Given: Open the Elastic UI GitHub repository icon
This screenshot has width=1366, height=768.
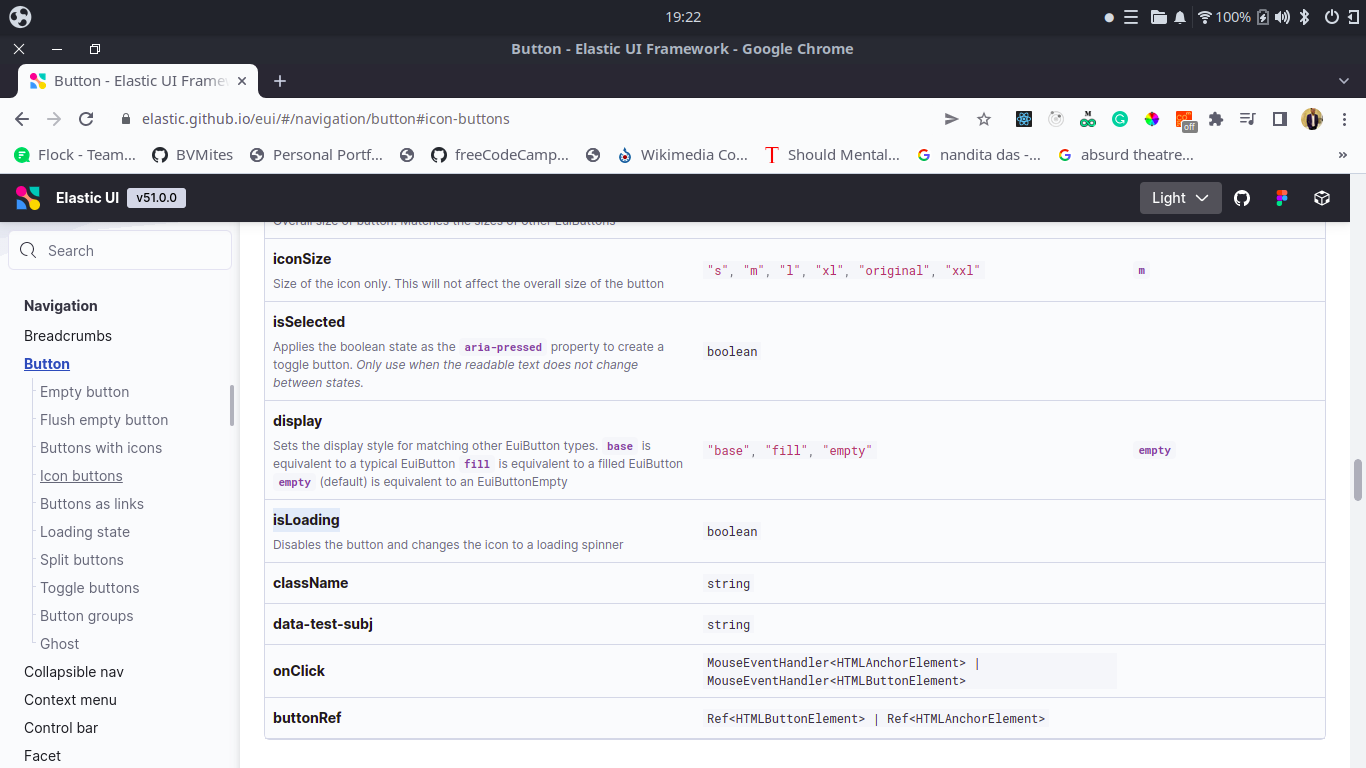Looking at the screenshot, I should 1242,198.
